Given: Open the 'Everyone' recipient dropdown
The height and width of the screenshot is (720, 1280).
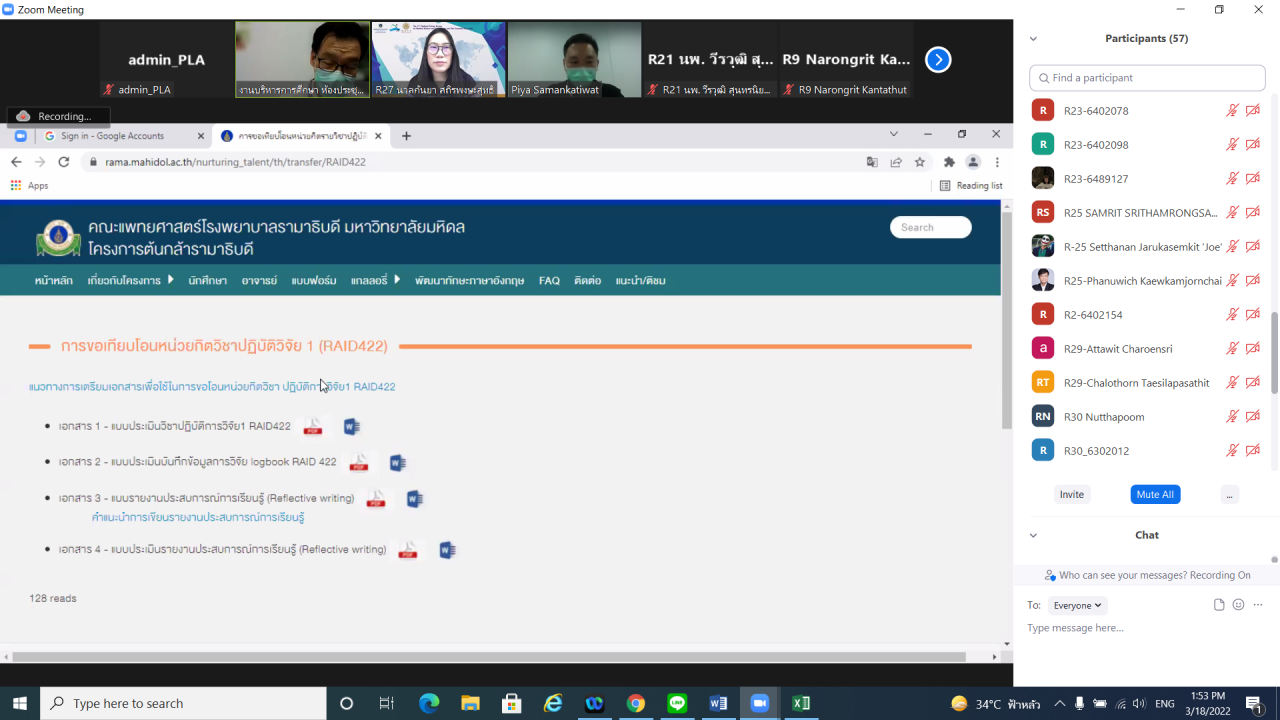Looking at the screenshot, I should tap(1078, 605).
